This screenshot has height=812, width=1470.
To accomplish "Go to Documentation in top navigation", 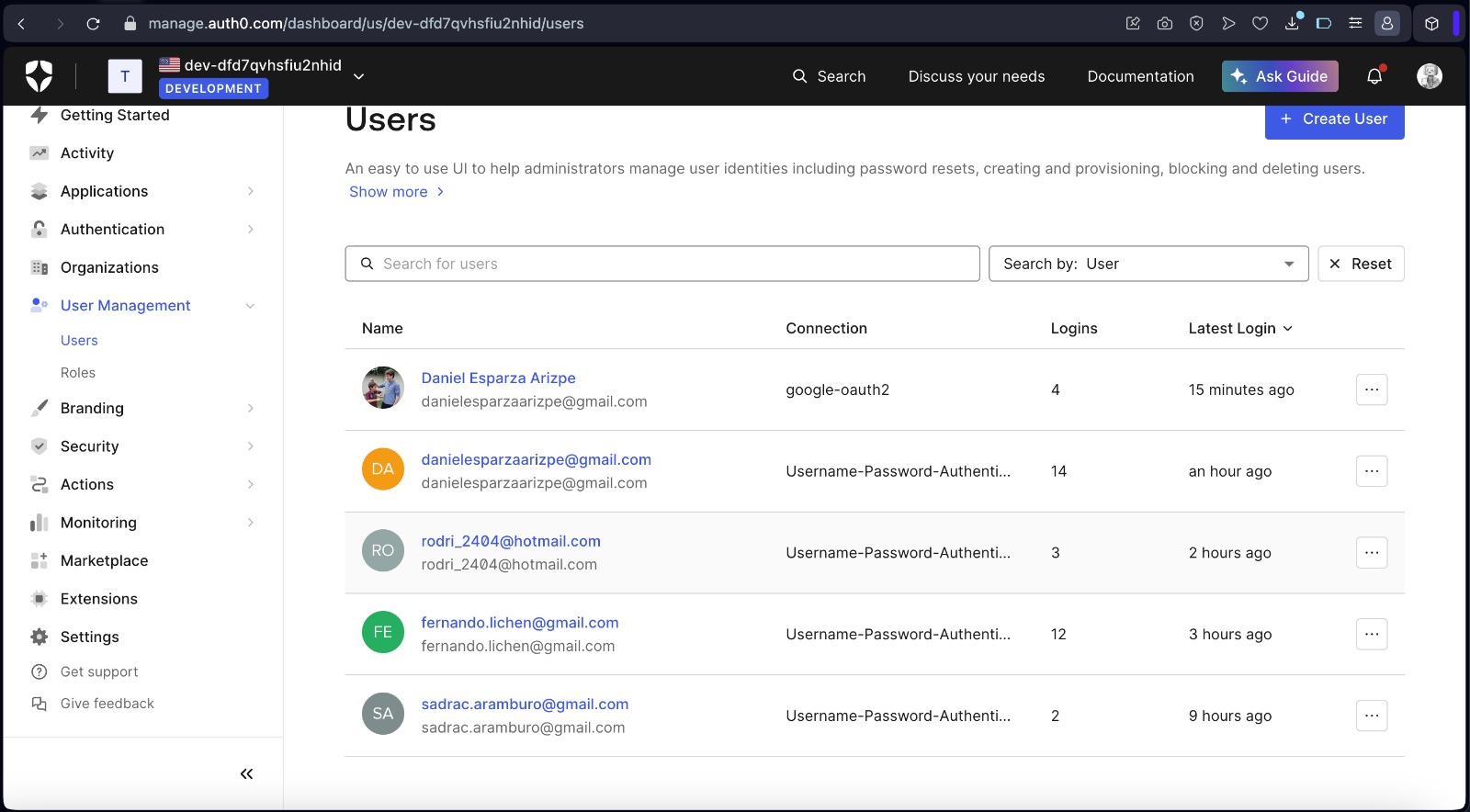I will point(1140,76).
